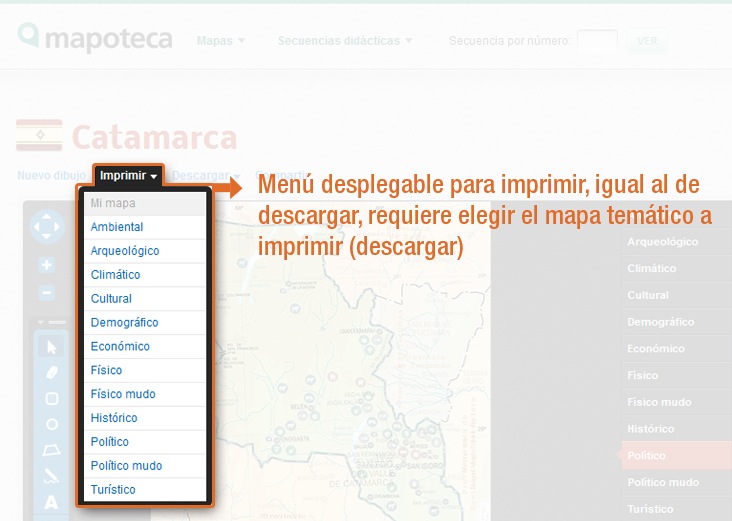Screen dimensions: 732x521
Task: Choose Físico mudo in Imprimir menu
Action: pos(145,394)
